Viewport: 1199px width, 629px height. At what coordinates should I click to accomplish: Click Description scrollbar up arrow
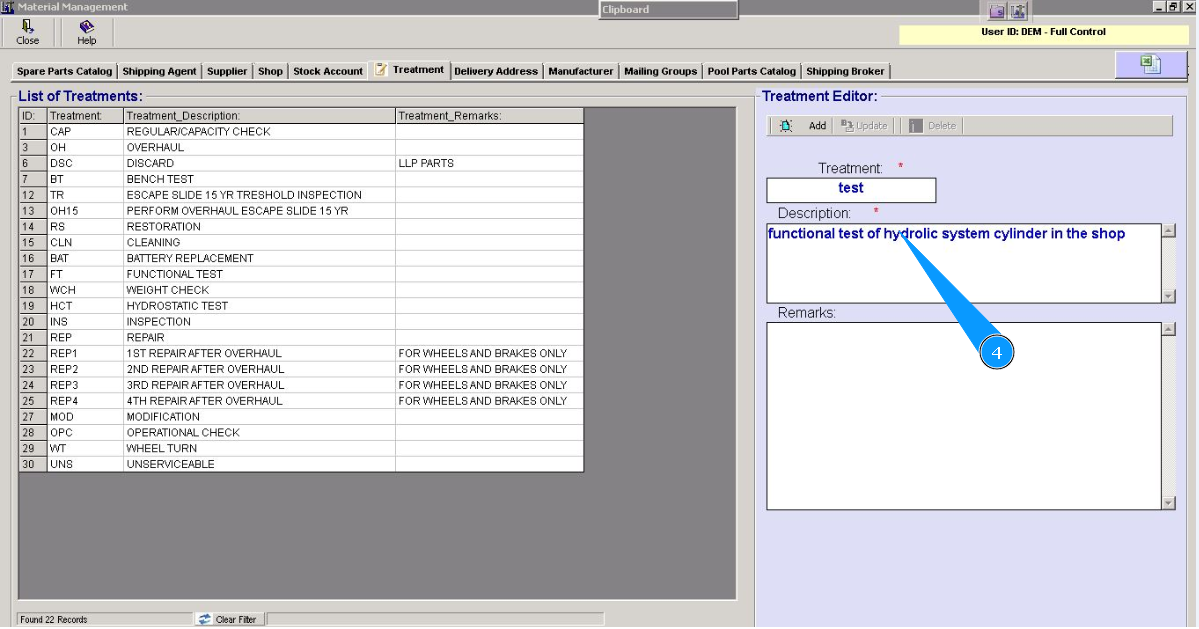[x=1168, y=231]
